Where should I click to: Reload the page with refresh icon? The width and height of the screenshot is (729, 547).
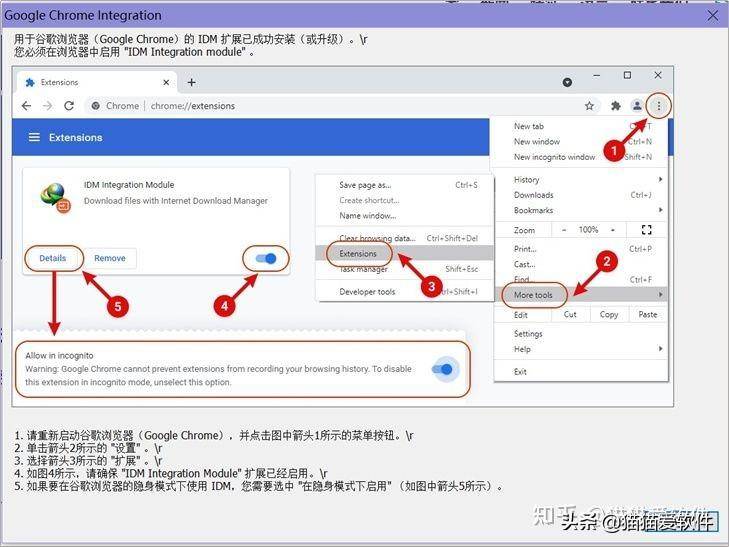[69, 106]
